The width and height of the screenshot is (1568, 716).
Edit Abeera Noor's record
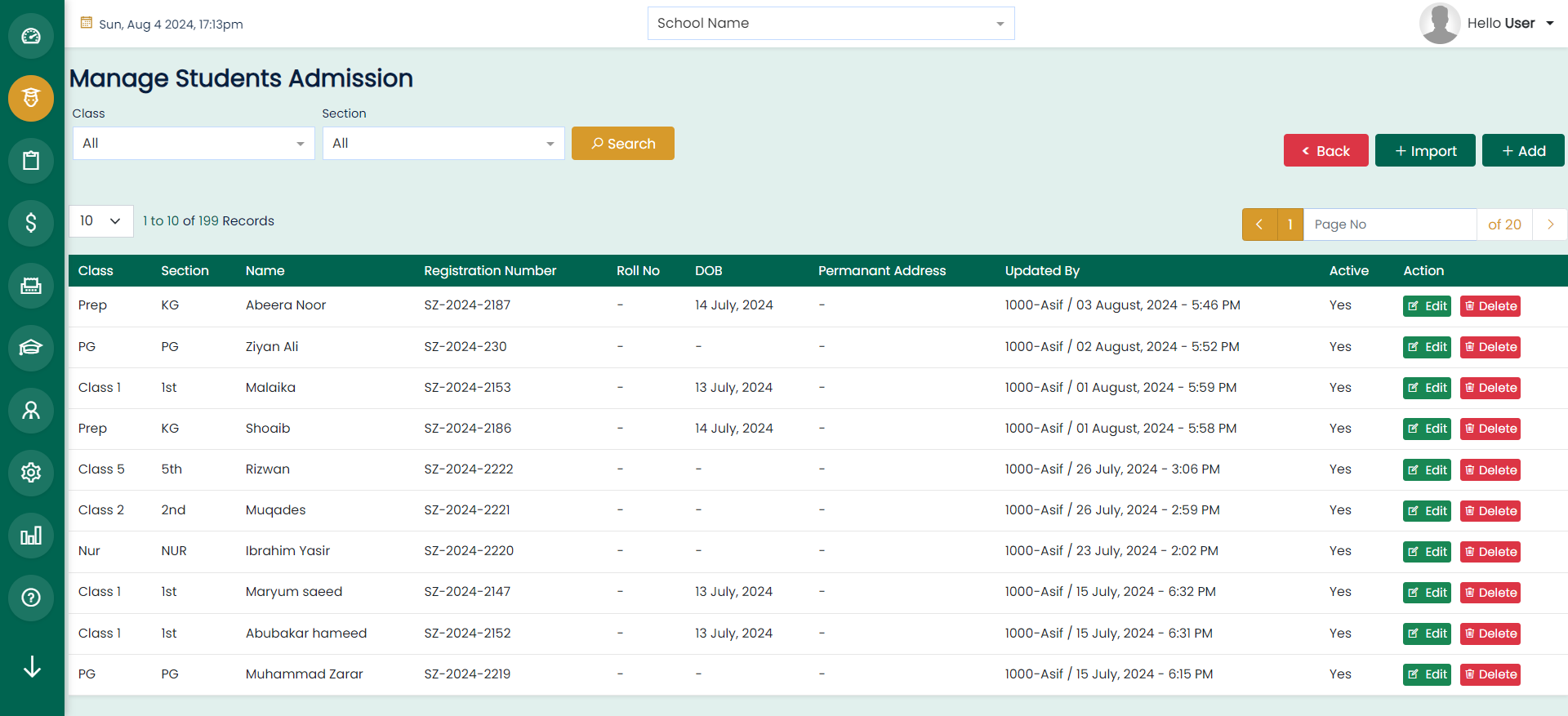tap(1427, 306)
